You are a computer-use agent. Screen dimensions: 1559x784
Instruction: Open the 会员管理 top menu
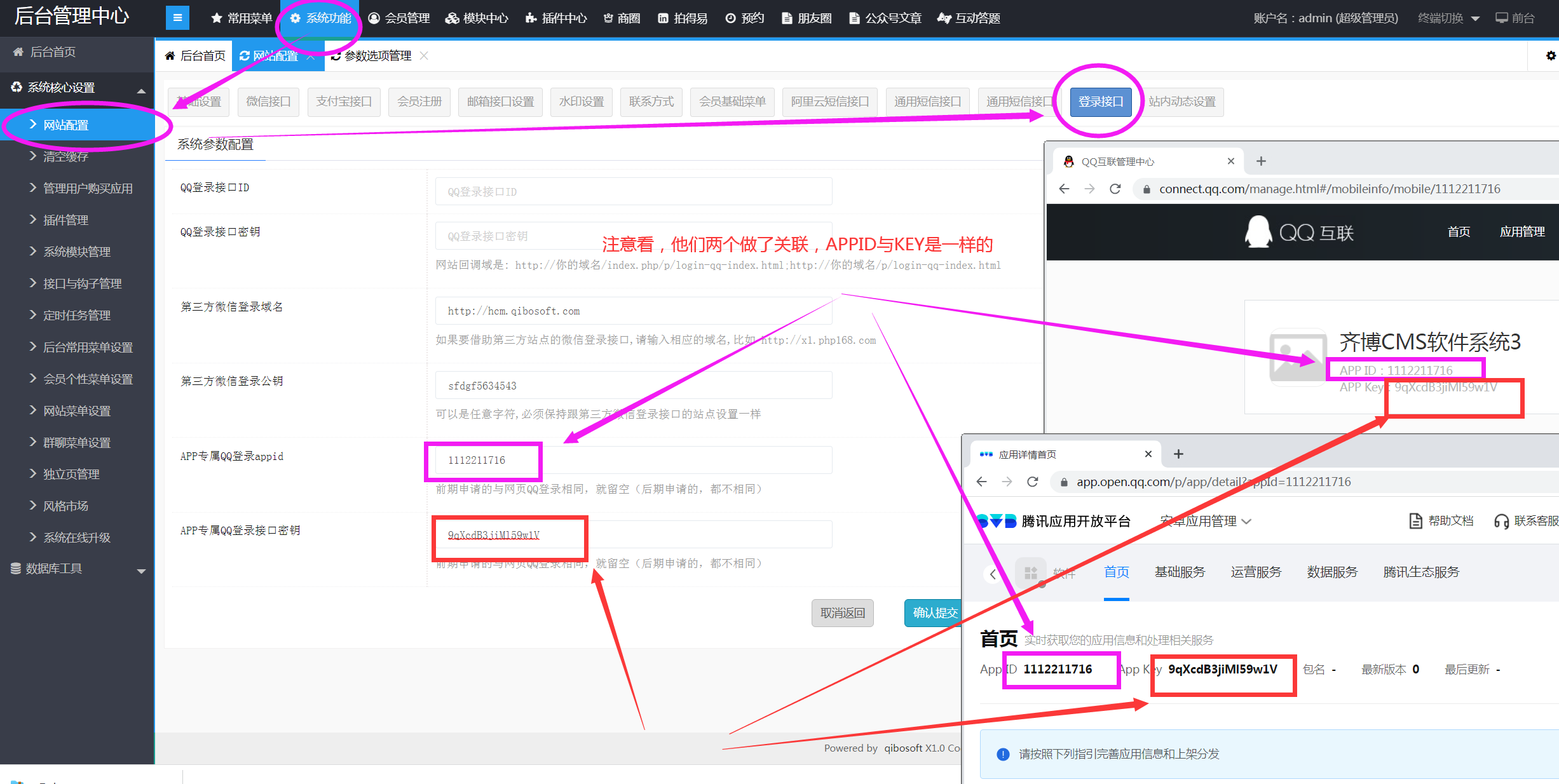[x=399, y=18]
